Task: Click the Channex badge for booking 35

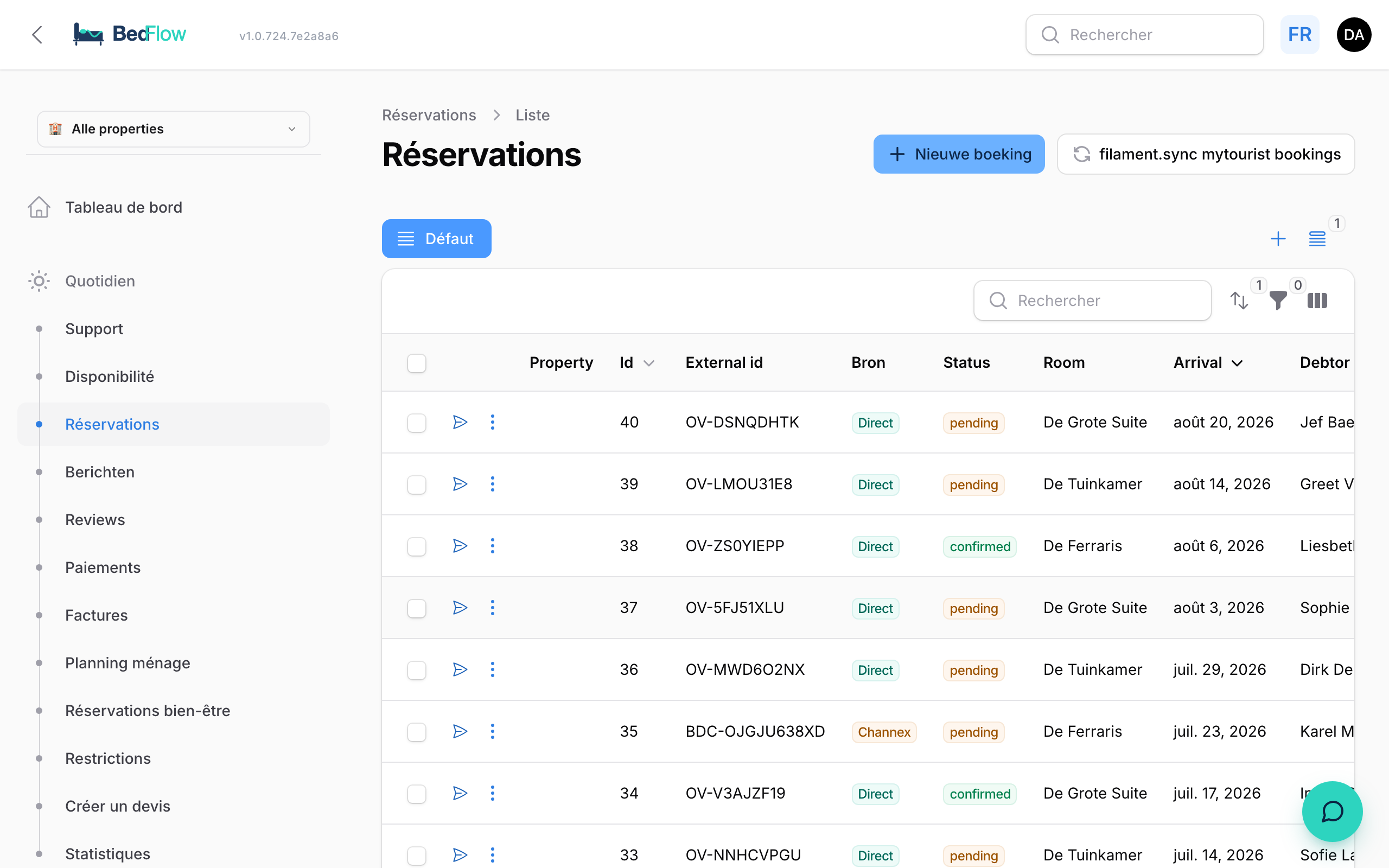Action: point(884,732)
